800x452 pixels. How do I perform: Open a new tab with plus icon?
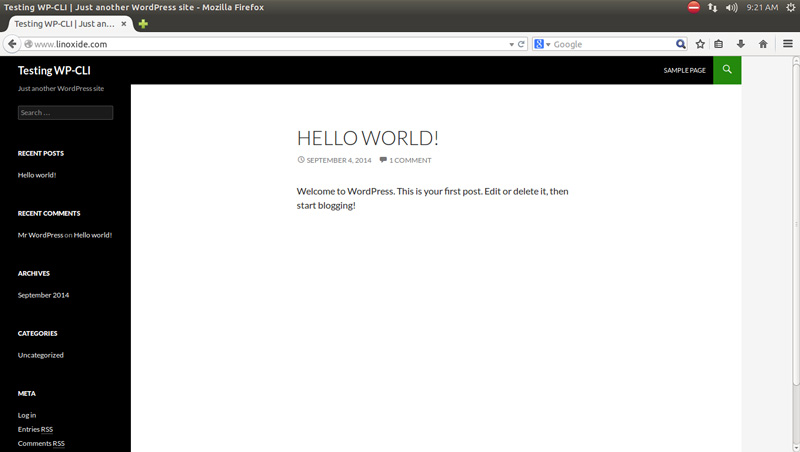click(x=144, y=23)
